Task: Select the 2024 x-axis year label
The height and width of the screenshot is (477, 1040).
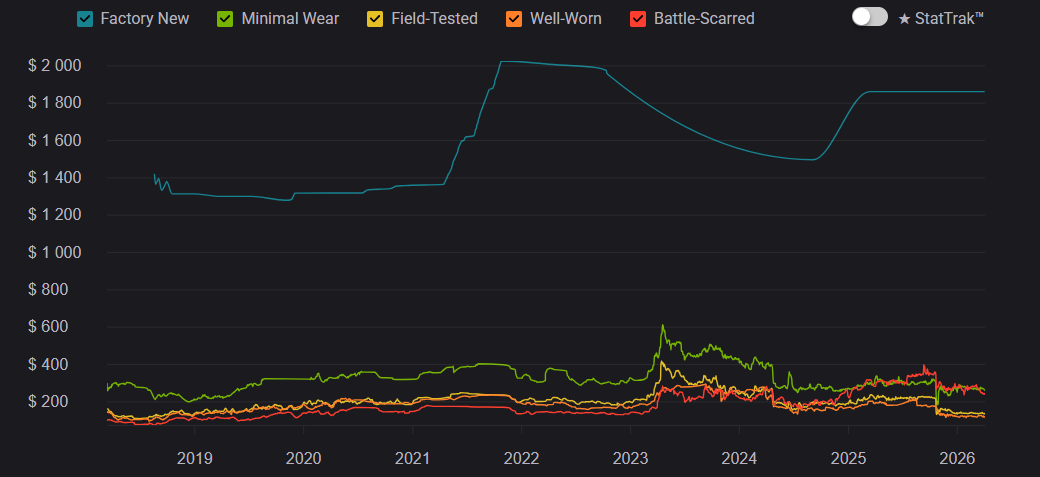Action: click(739, 458)
